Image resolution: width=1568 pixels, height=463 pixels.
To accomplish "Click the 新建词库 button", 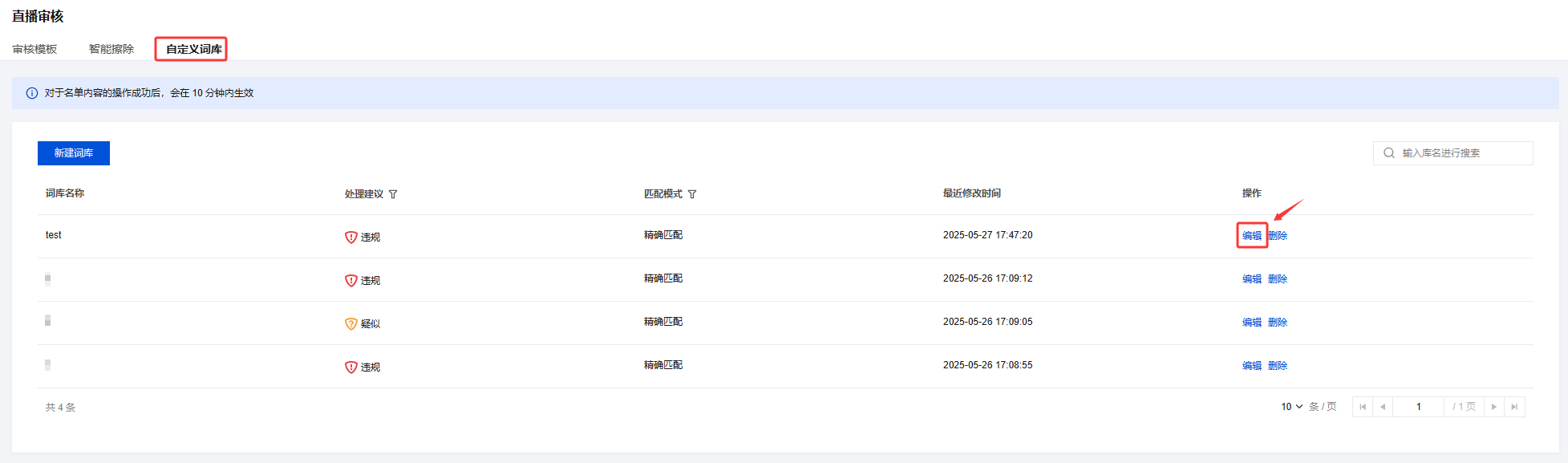I will click(74, 153).
